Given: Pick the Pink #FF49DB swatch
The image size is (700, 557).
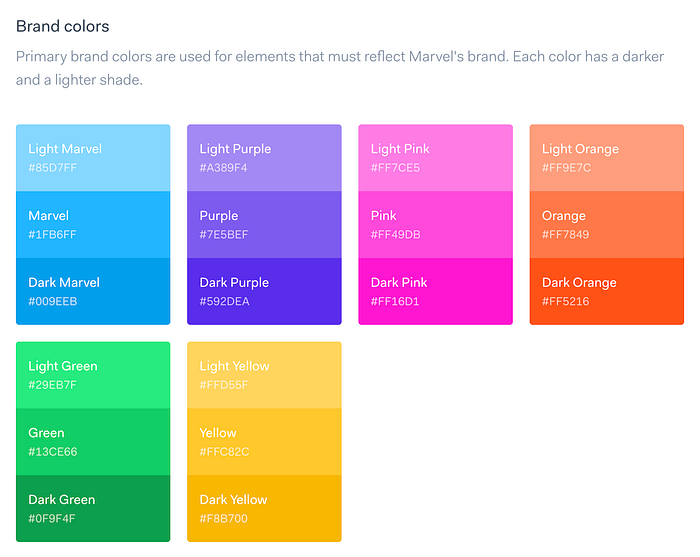Looking at the screenshot, I should tap(435, 224).
